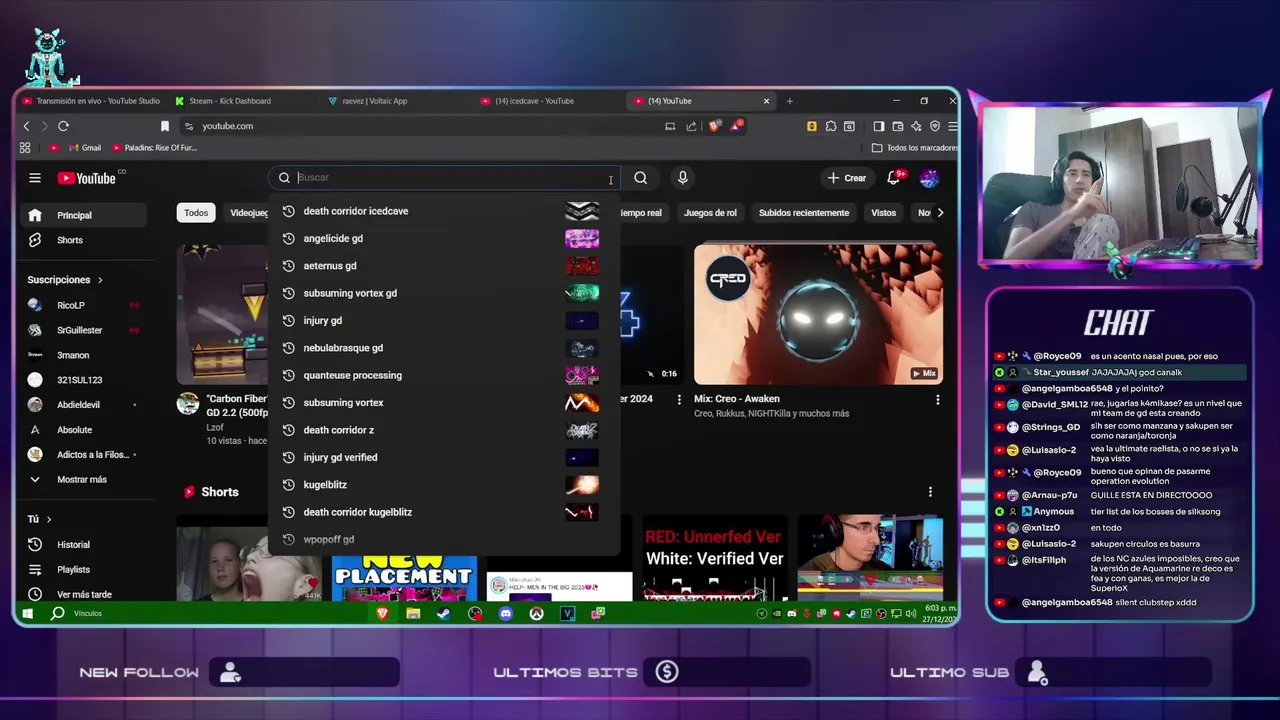Open the browser extensions puzzle icon
This screenshot has height=720, width=1280.
coord(831,126)
